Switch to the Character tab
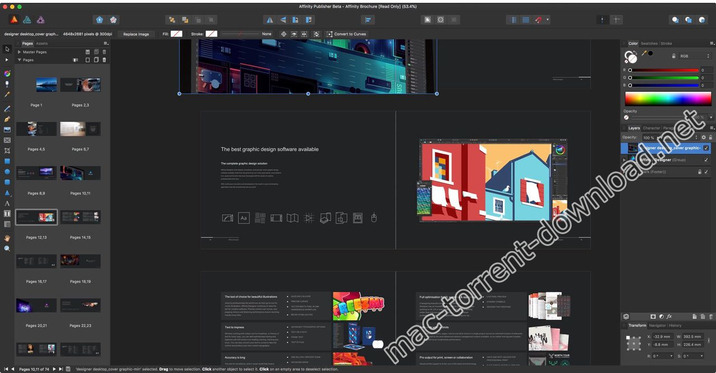Screen dimensions: 716x373 [651, 128]
